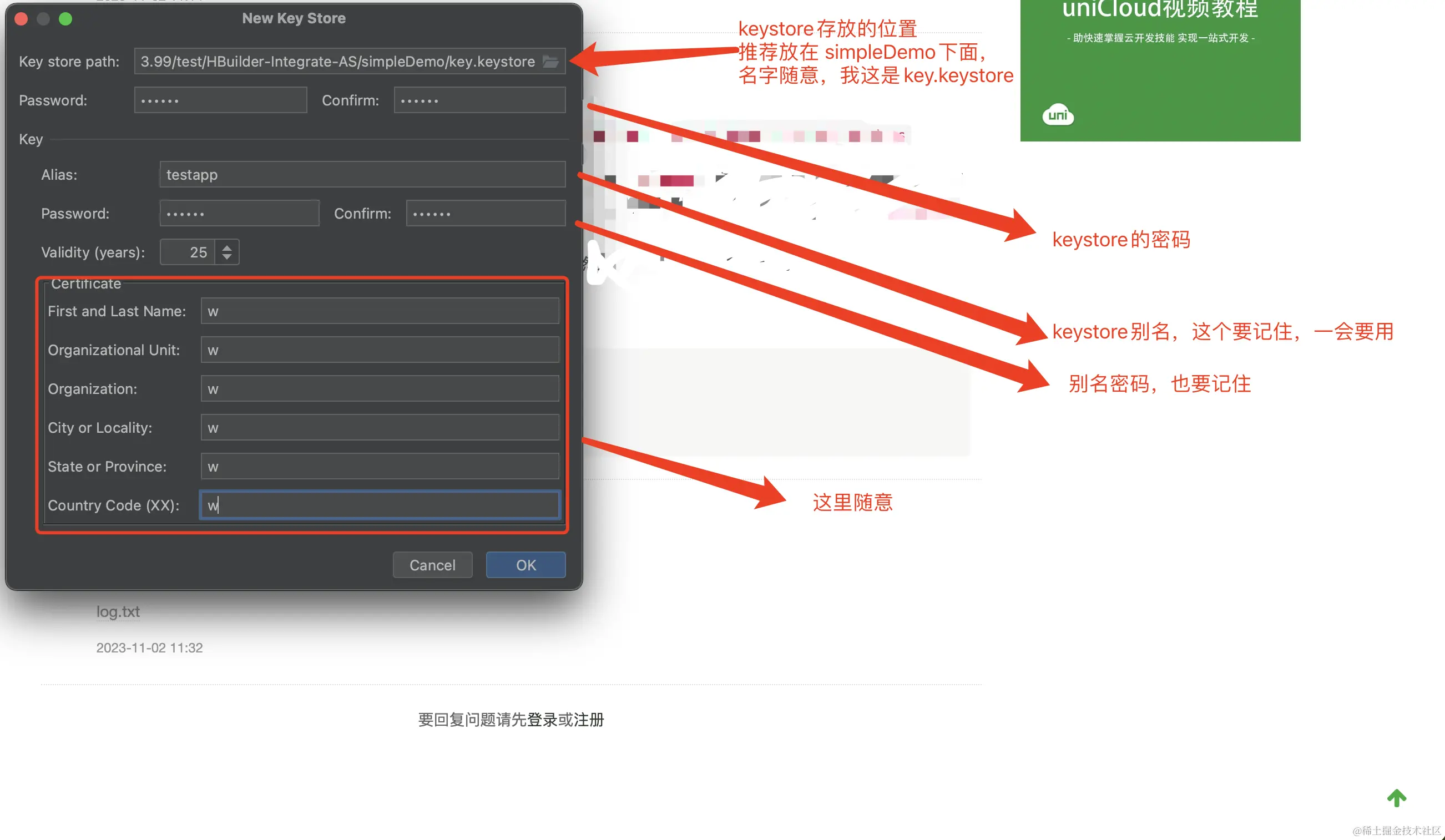The image size is (1445, 840).
Task: Click the folder browse icon in key store path
Action: click(550, 62)
